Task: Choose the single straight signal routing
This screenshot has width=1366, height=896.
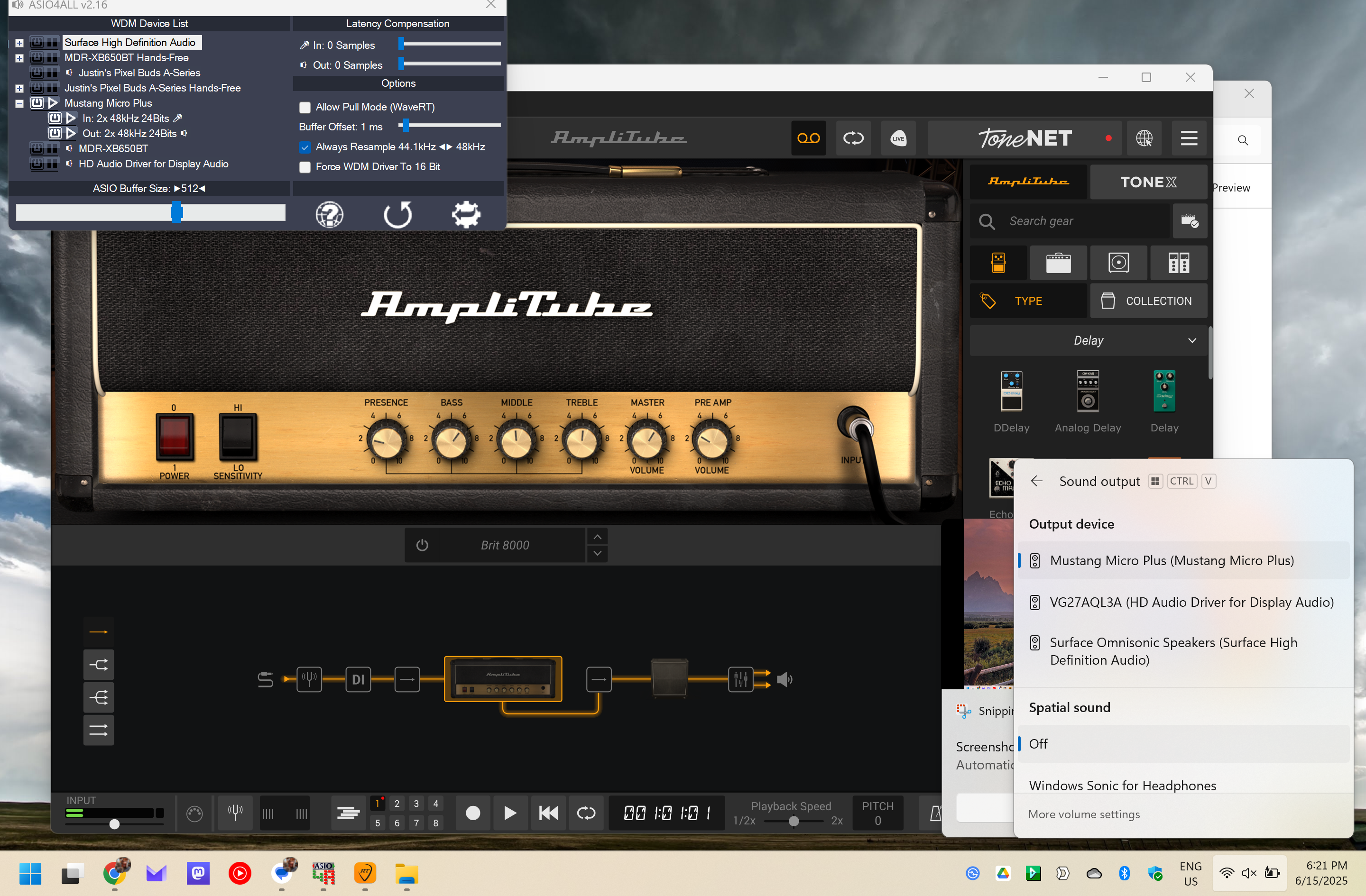Action: [99, 632]
